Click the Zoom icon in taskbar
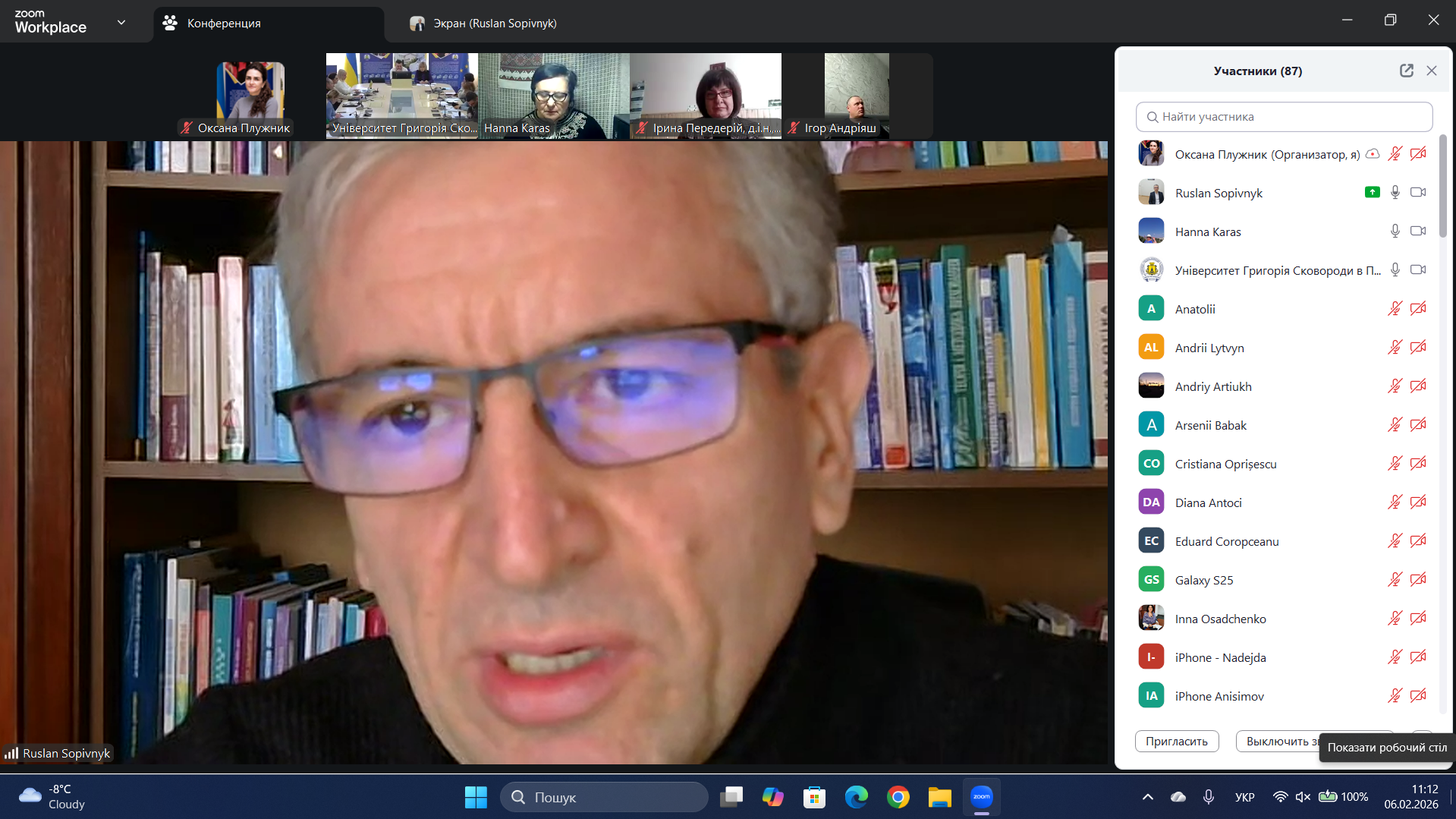This screenshot has height=819, width=1456. point(982,797)
